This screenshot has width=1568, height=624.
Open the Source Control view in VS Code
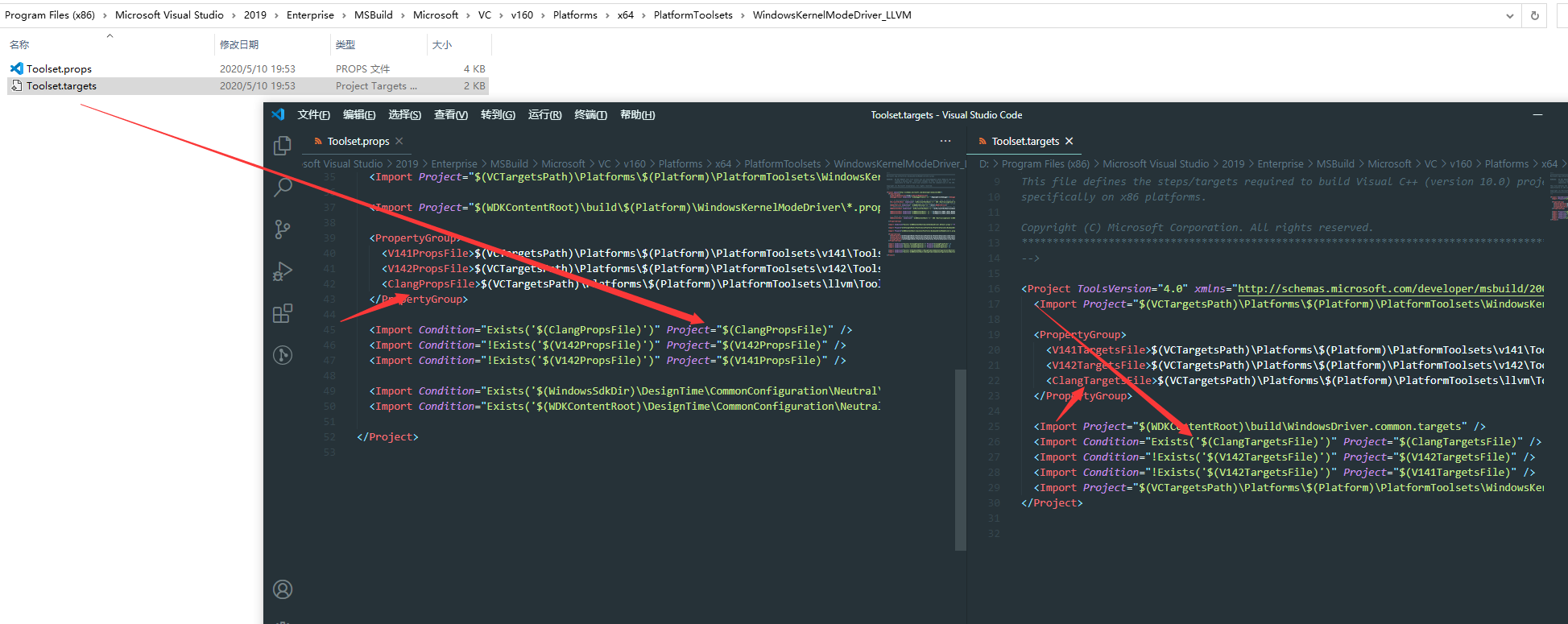pyautogui.click(x=283, y=229)
